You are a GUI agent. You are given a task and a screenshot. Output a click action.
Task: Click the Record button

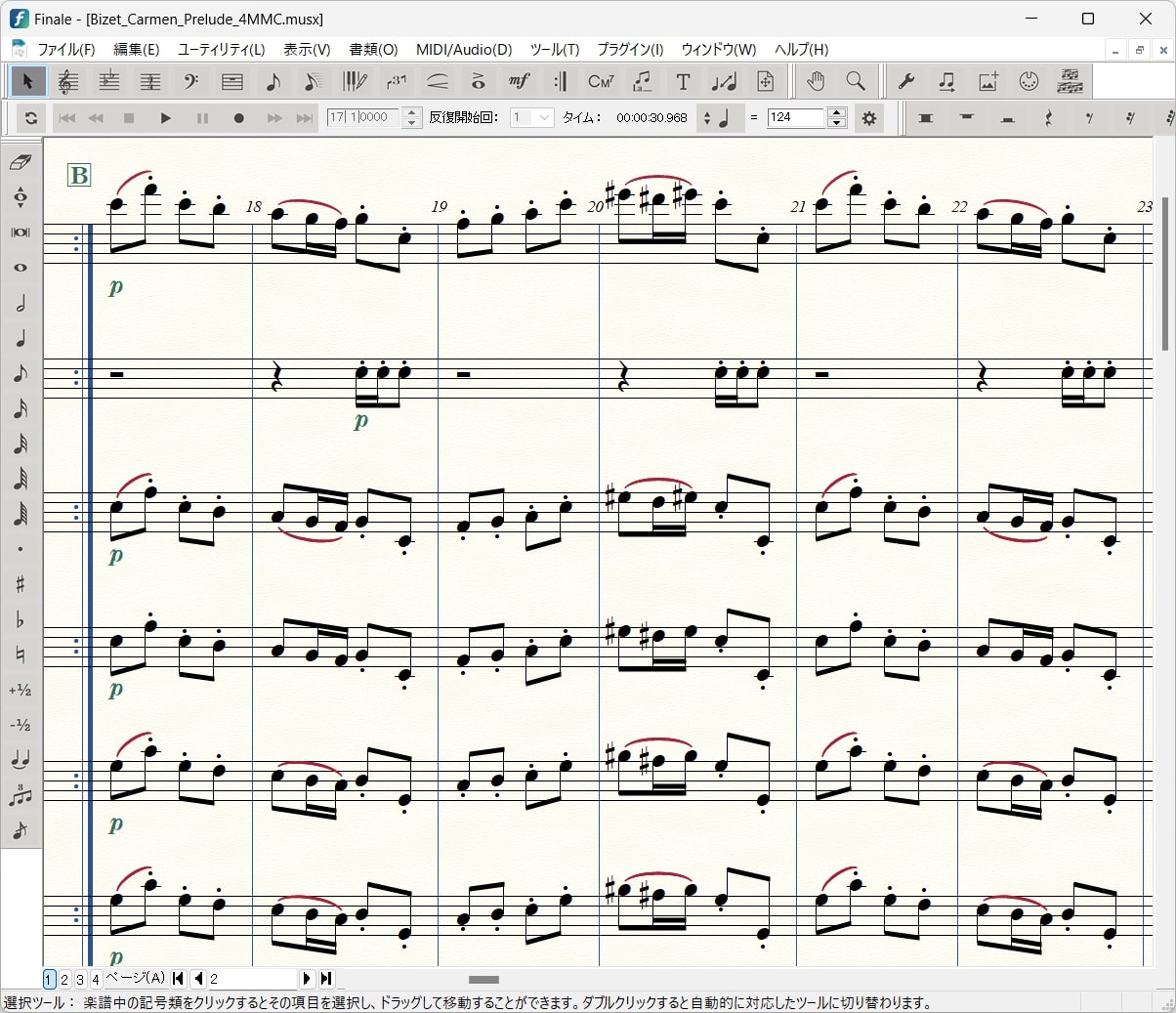tap(239, 118)
